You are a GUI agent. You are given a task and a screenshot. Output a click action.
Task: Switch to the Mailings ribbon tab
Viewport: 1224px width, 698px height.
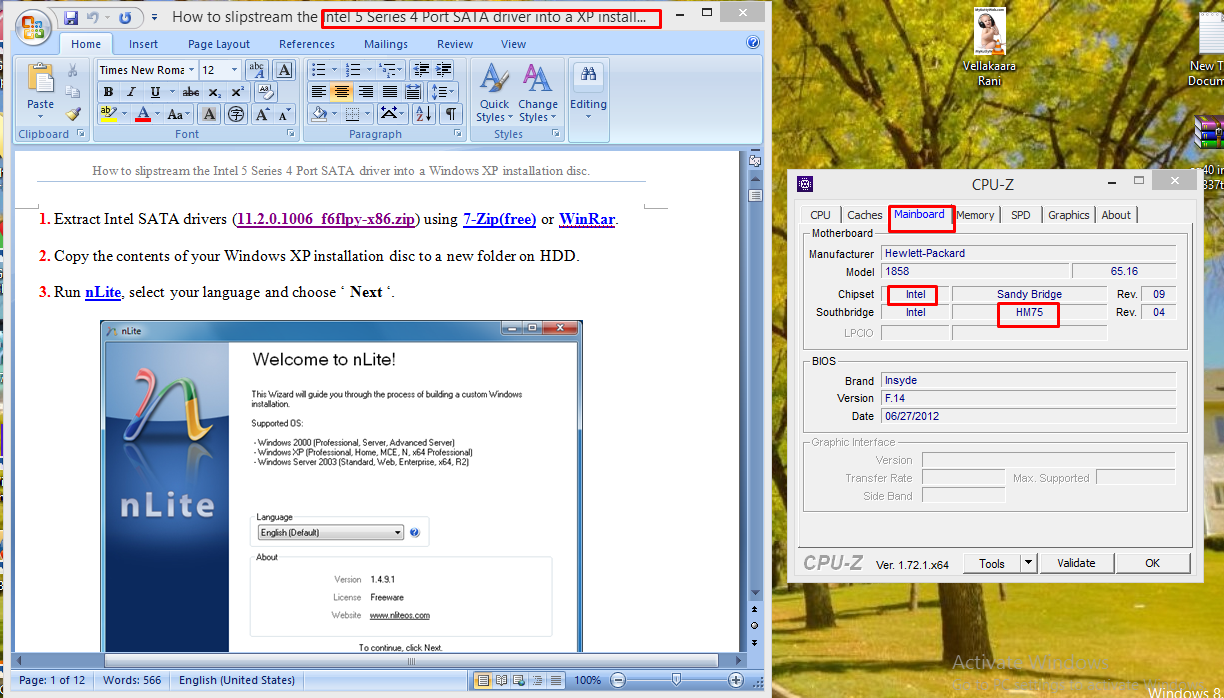(386, 44)
